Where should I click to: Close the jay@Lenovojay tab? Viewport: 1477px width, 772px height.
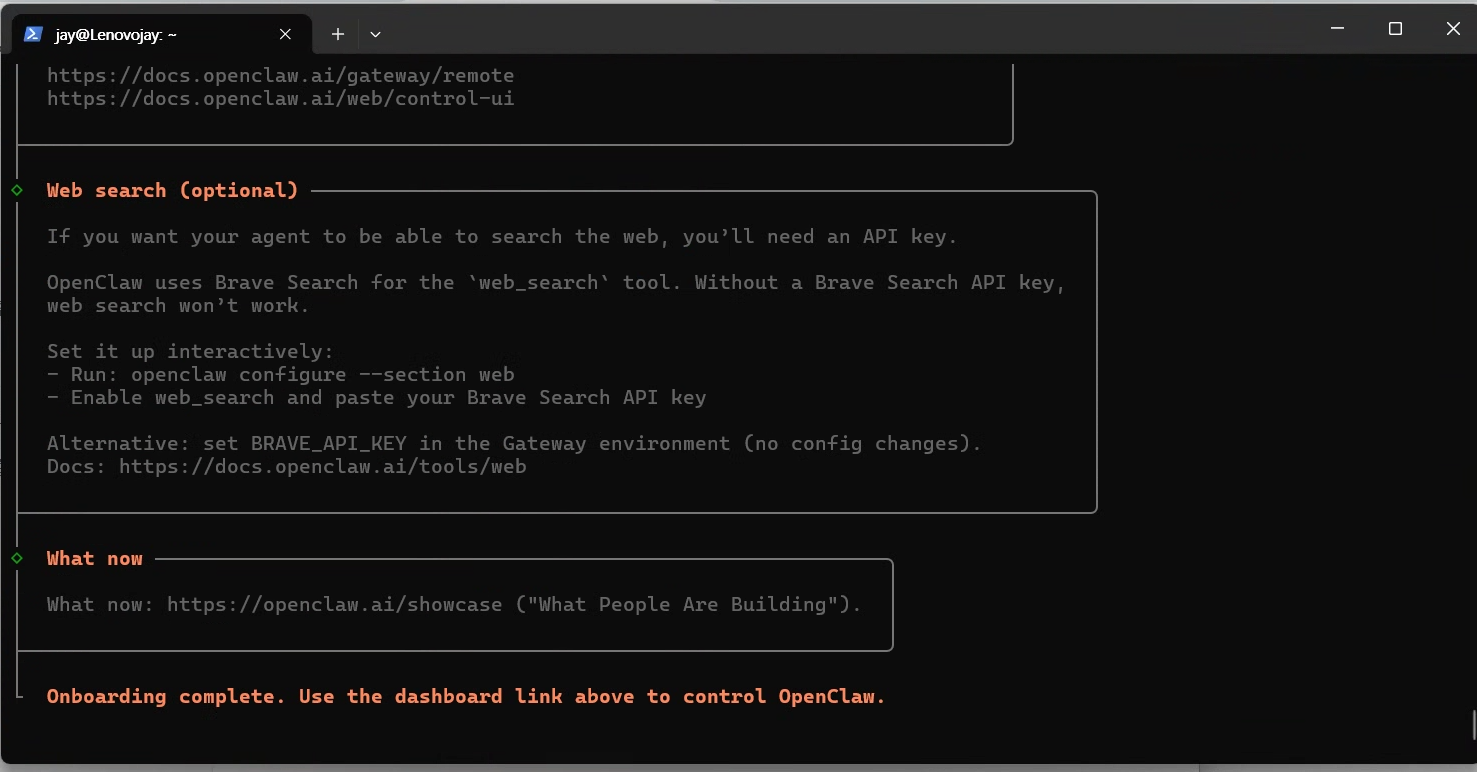point(285,34)
